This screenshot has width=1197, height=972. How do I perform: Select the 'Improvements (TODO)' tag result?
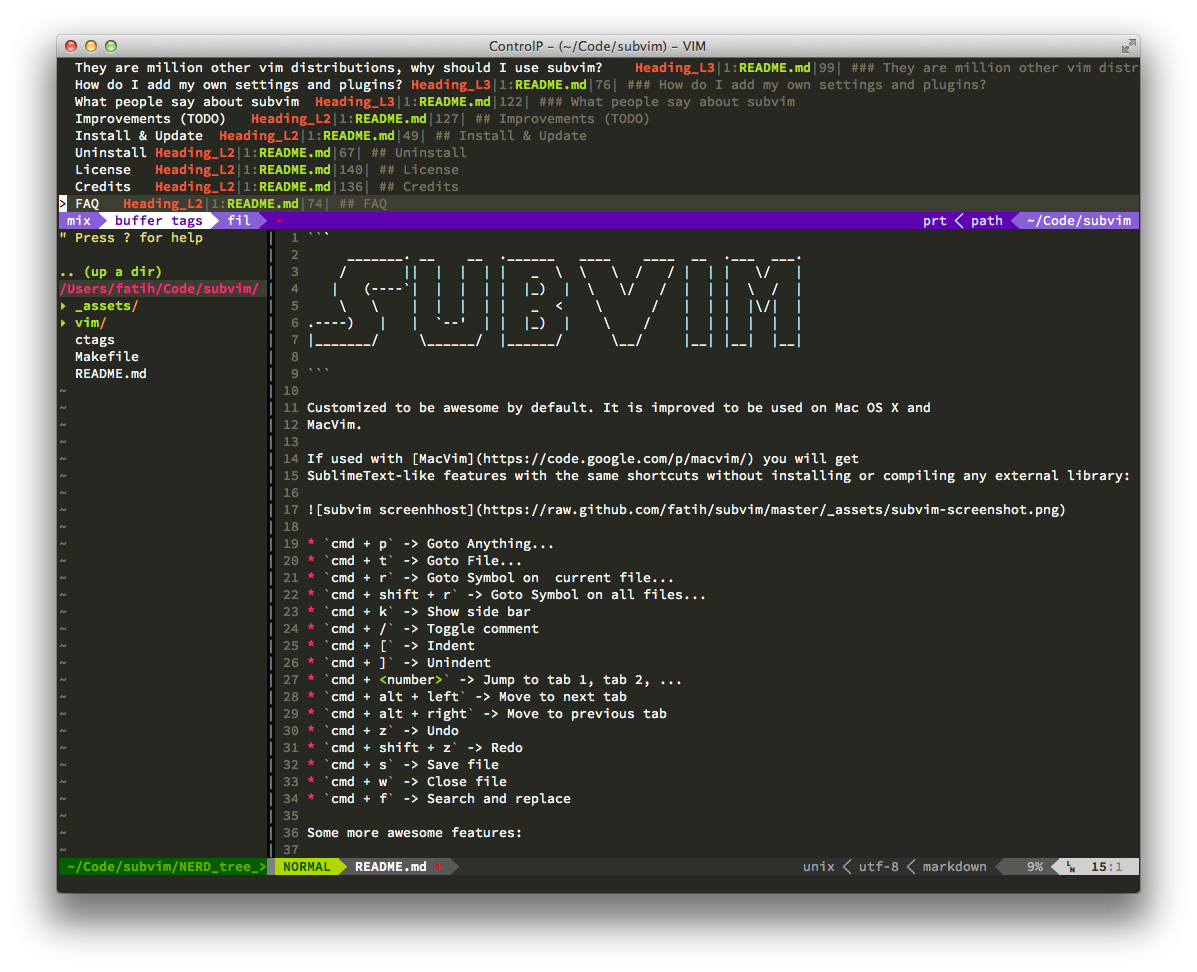click(x=599, y=119)
